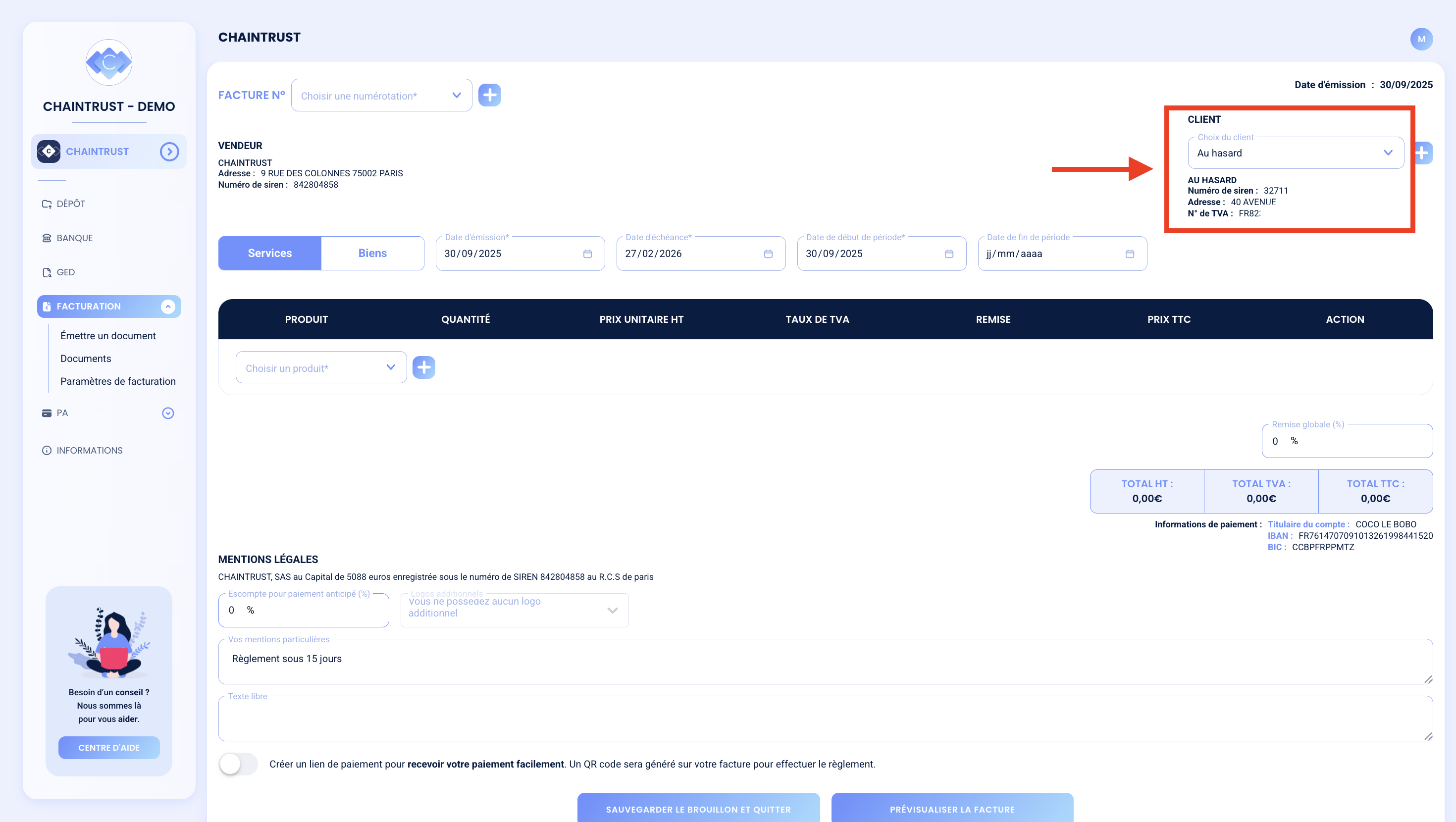1456x822 pixels.
Task: Toggle payment link creation switch
Action: pyautogui.click(x=238, y=764)
